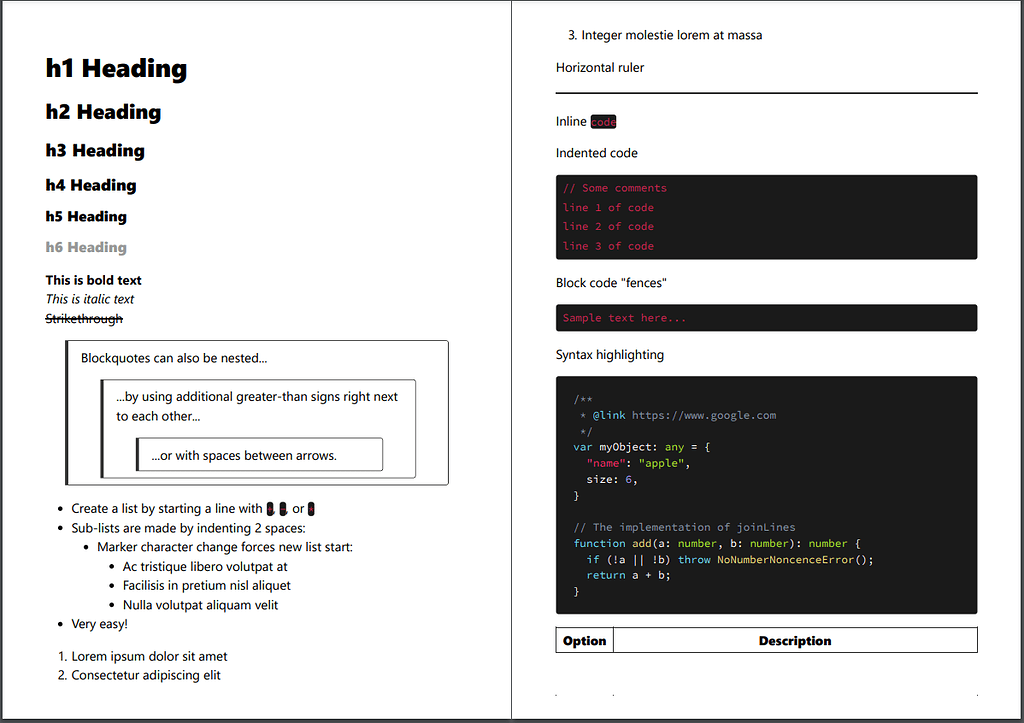Click the Description table header cell

pyautogui.click(x=795, y=640)
